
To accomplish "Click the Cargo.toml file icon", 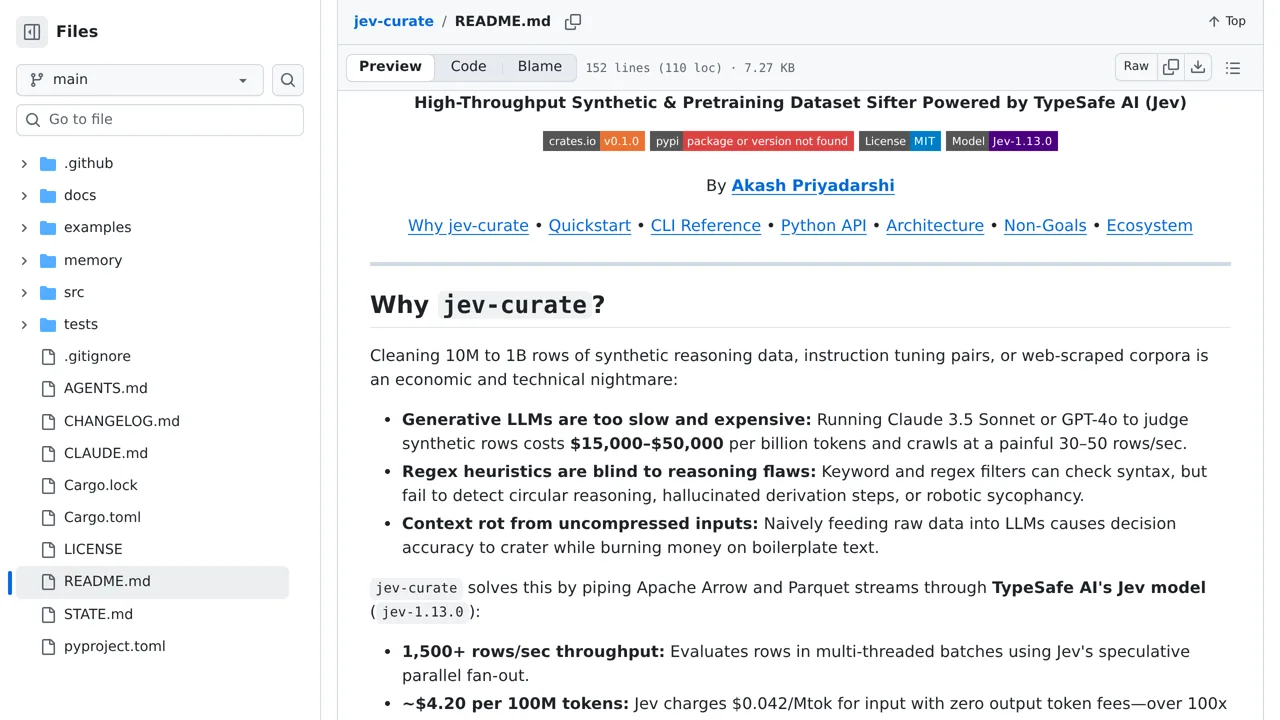I will [x=48, y=518].
